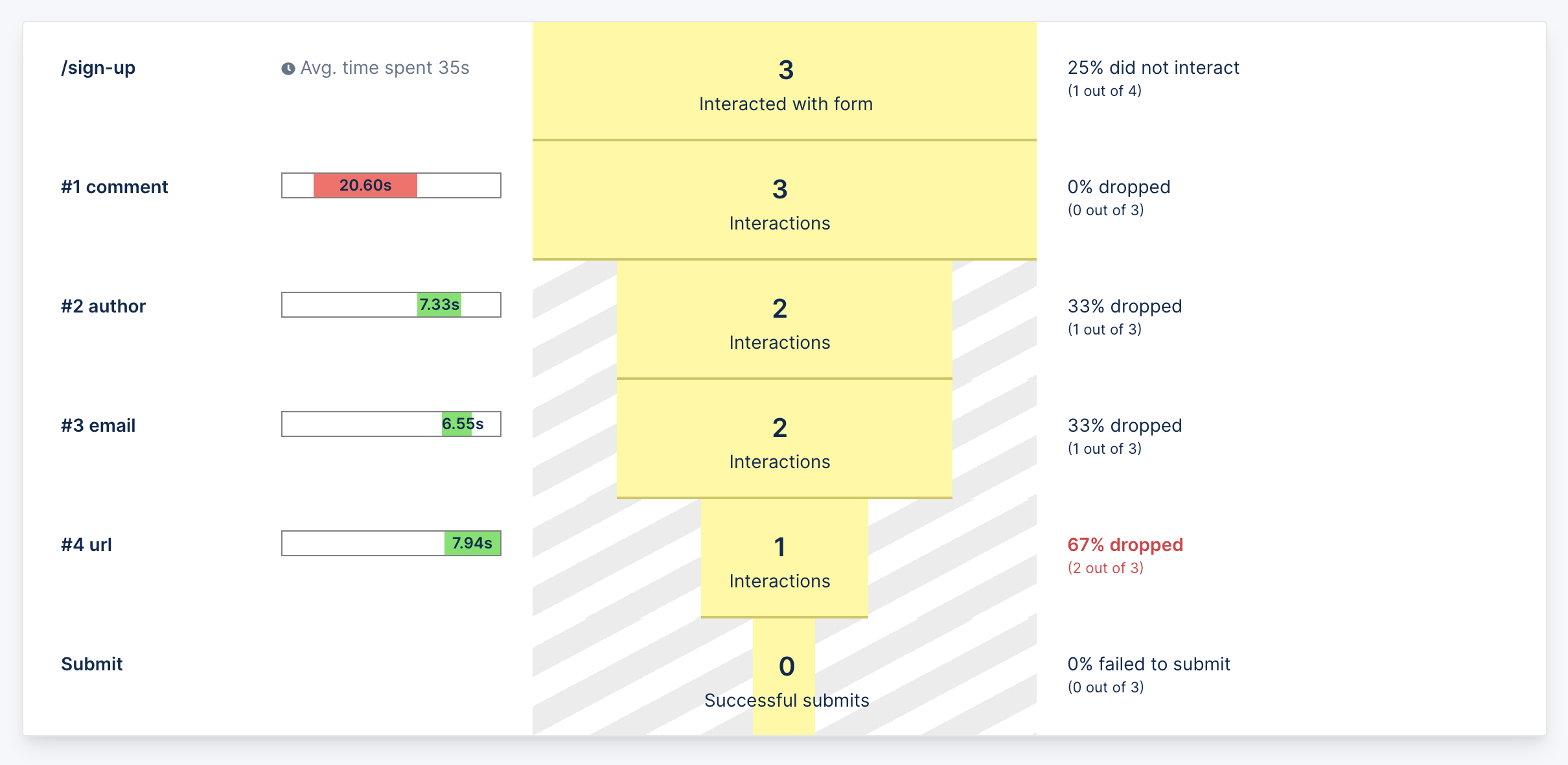
Task: Click the 0 Successful submits funnel block
Action: [784, 677]
